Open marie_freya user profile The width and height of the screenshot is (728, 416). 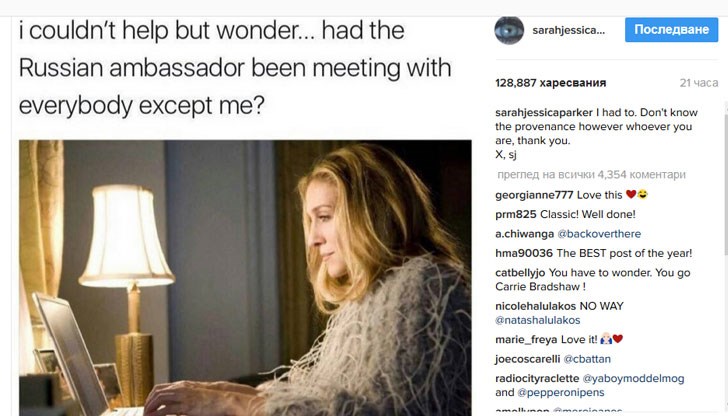(526, 340)
